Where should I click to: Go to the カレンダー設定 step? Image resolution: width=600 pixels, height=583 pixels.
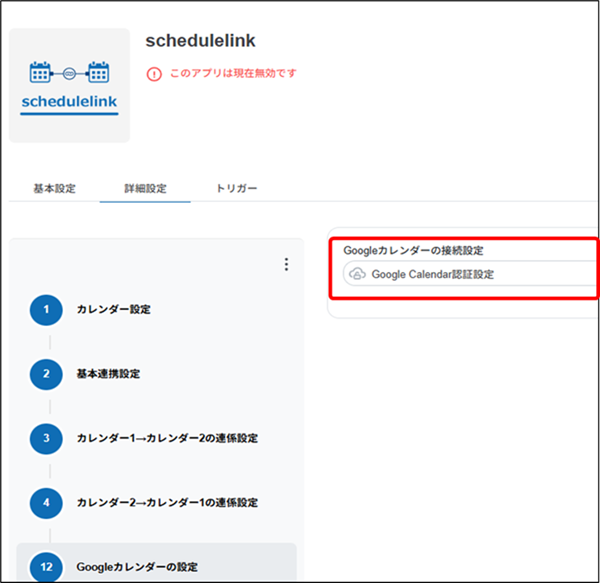coord(113,310)
